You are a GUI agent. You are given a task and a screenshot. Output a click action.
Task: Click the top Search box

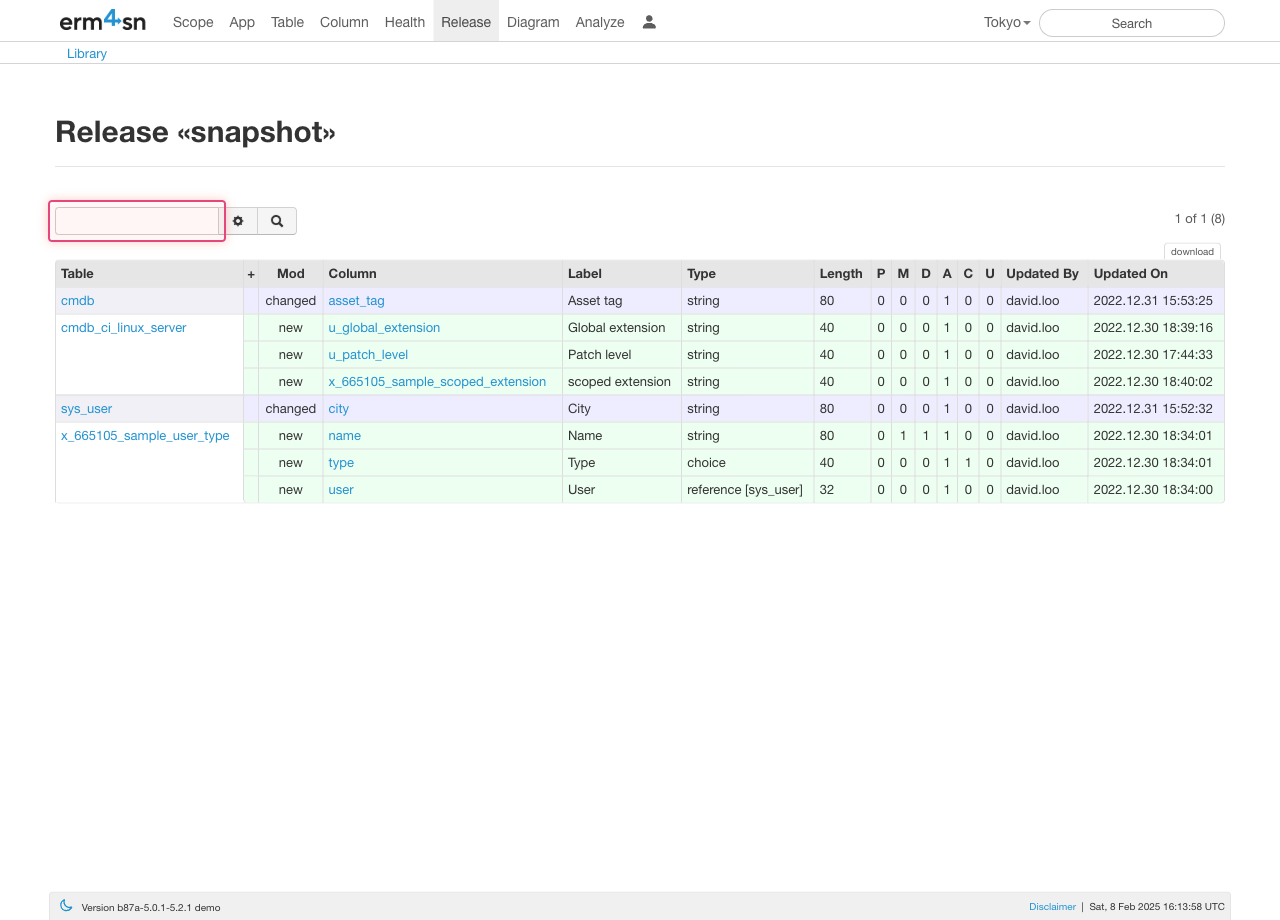[1131, 23]
